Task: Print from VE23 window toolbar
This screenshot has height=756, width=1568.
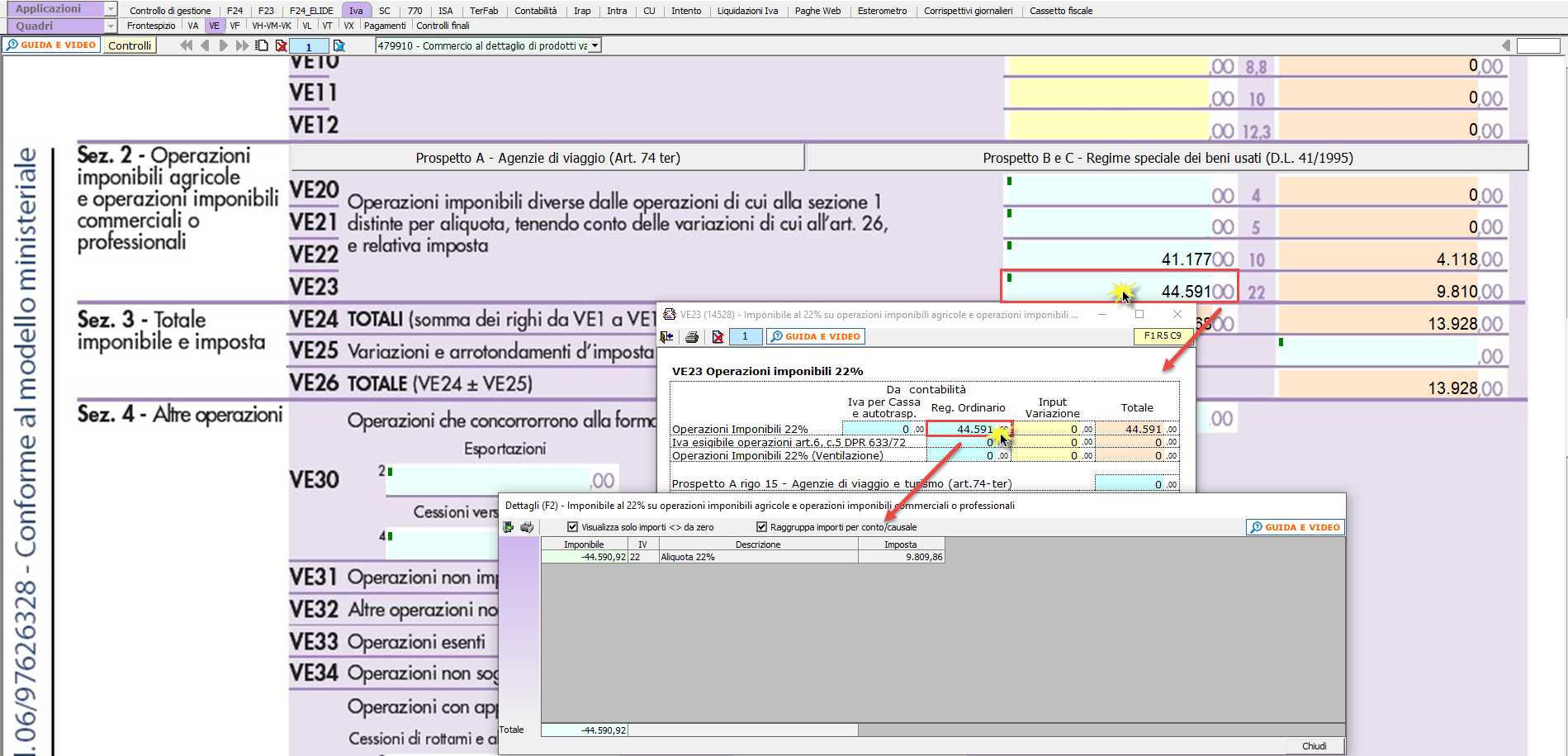Action: 692,336
